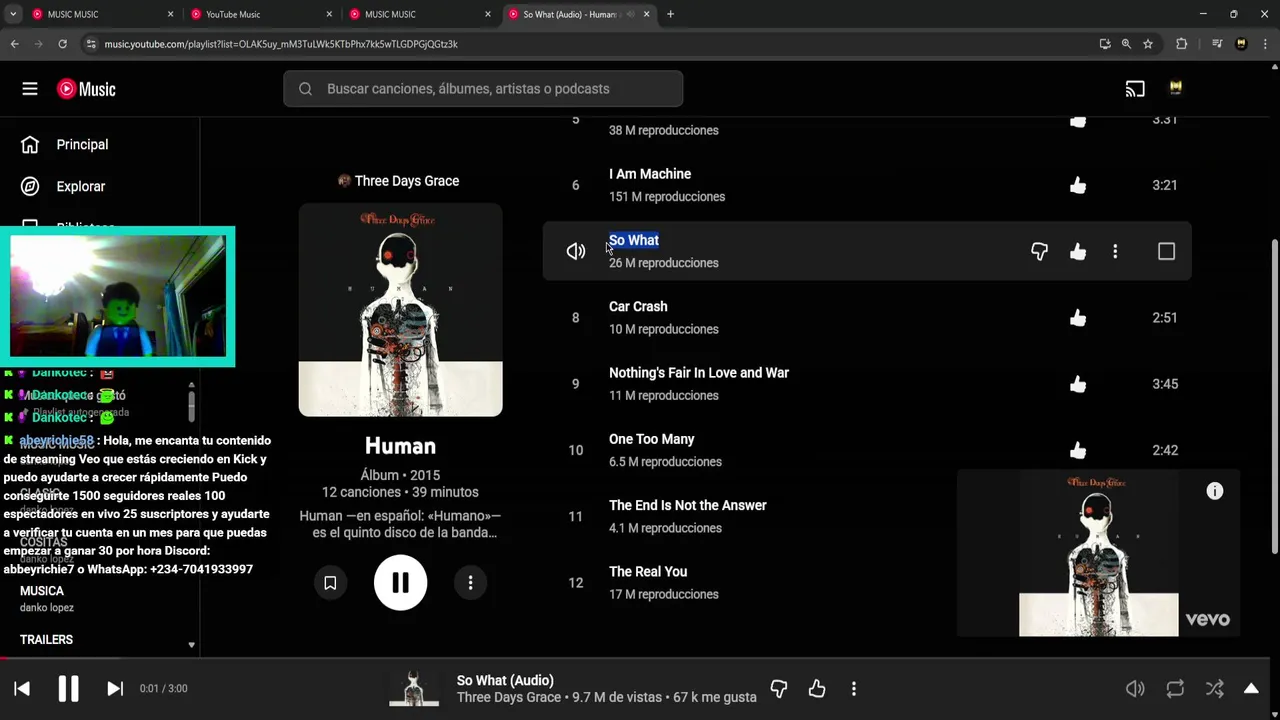Click the Cast to device icon
This screenshot has width=1280, height=720.
(1135, 89)
